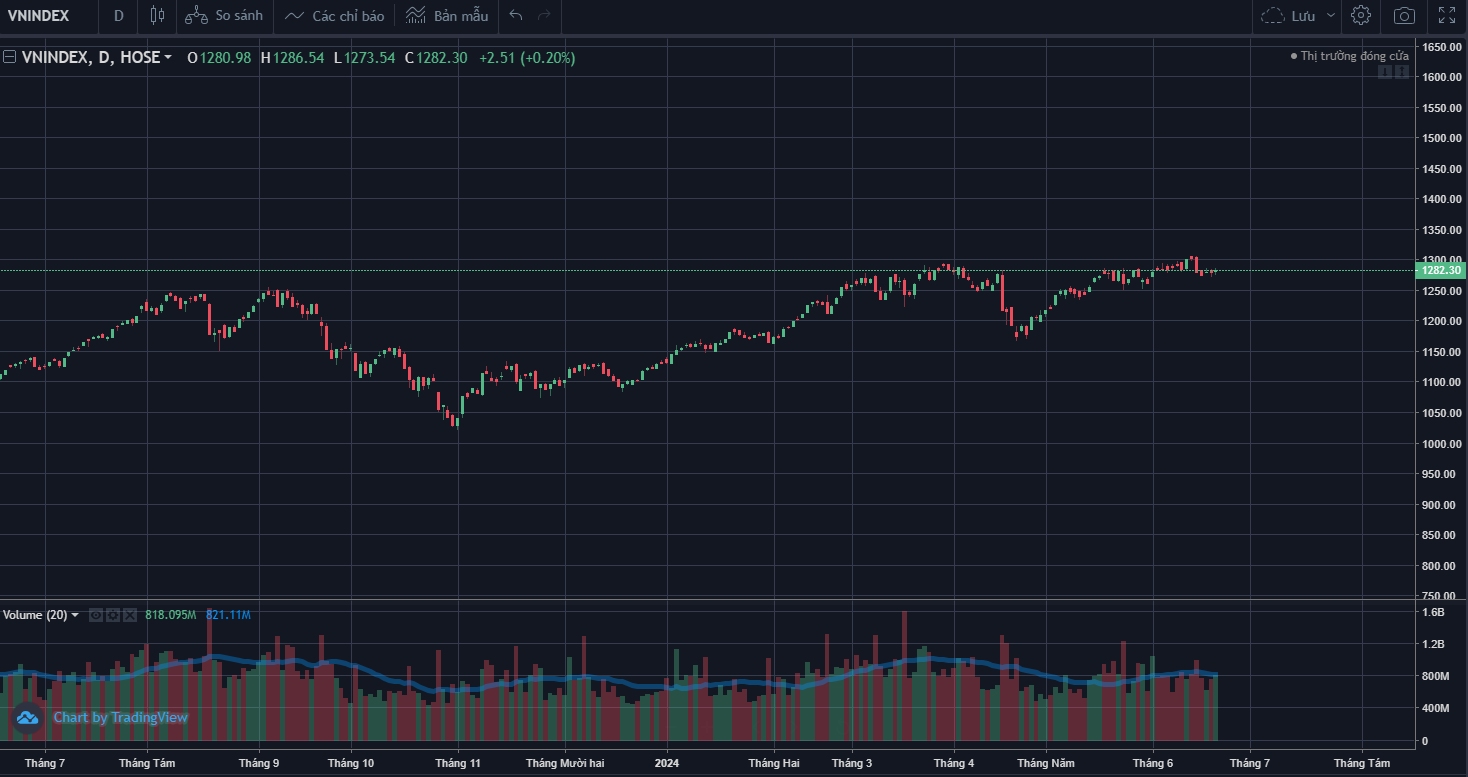1468x777 pixels.
Task: Click the 818.095M volume value
Action: coord(171,615)
